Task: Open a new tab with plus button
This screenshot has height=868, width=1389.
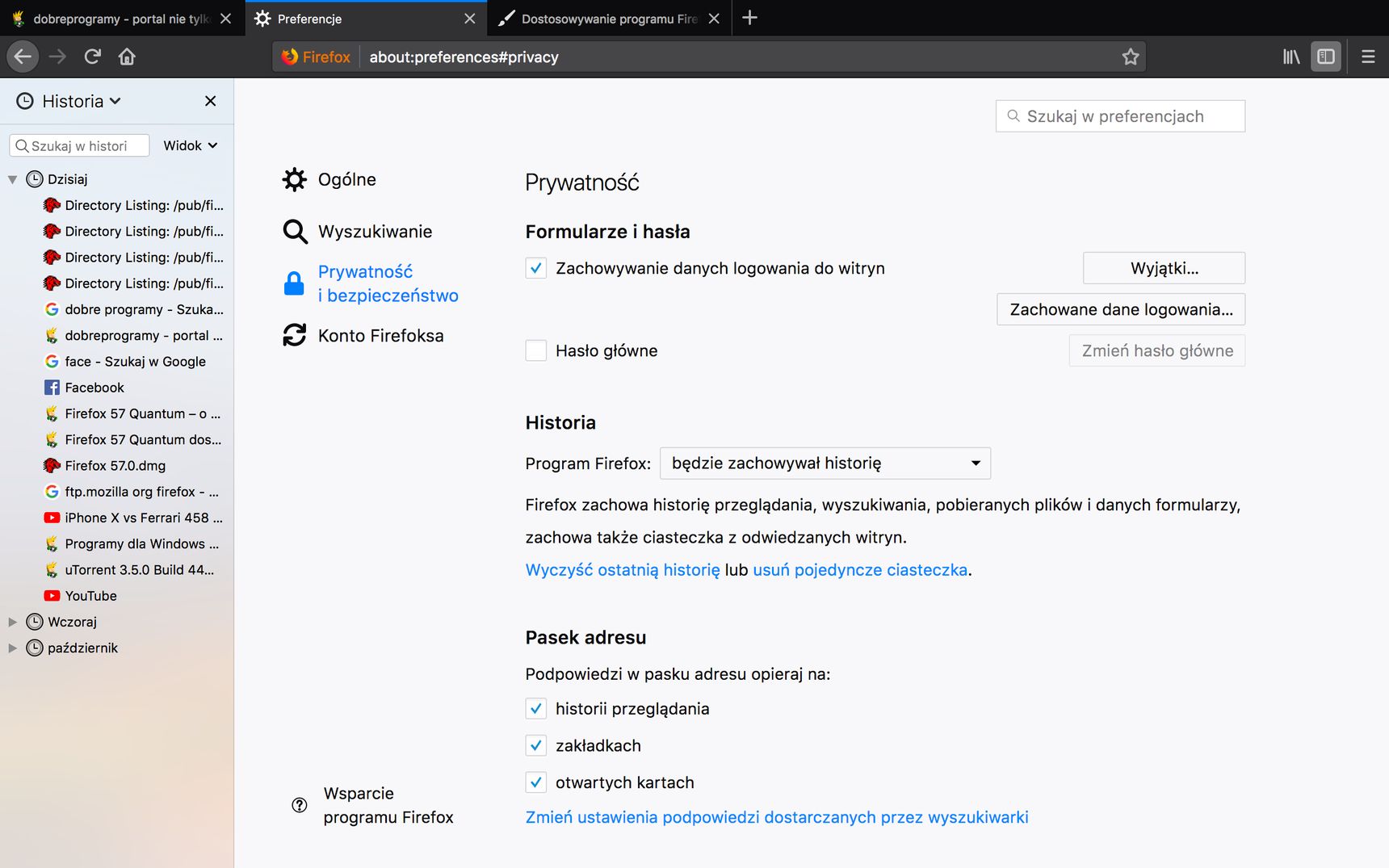Action: (749, 18)
